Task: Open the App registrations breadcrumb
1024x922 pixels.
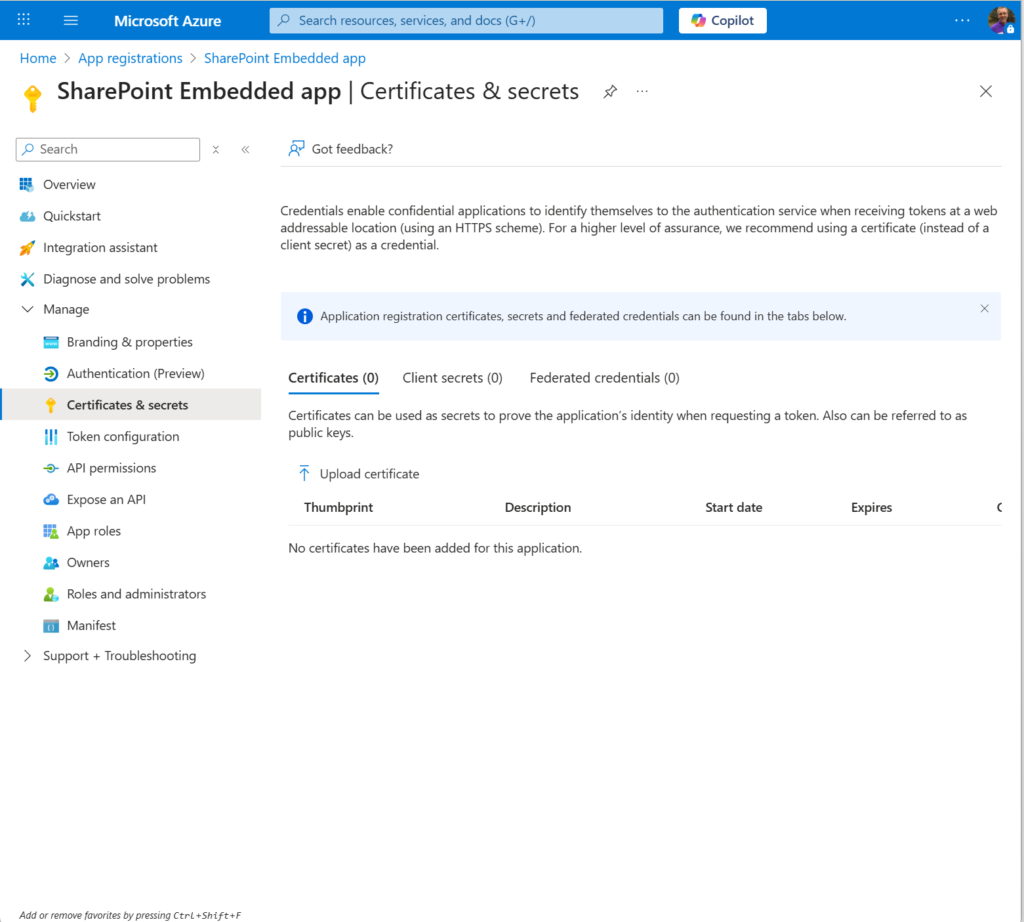Action: (x=130, y=58)
